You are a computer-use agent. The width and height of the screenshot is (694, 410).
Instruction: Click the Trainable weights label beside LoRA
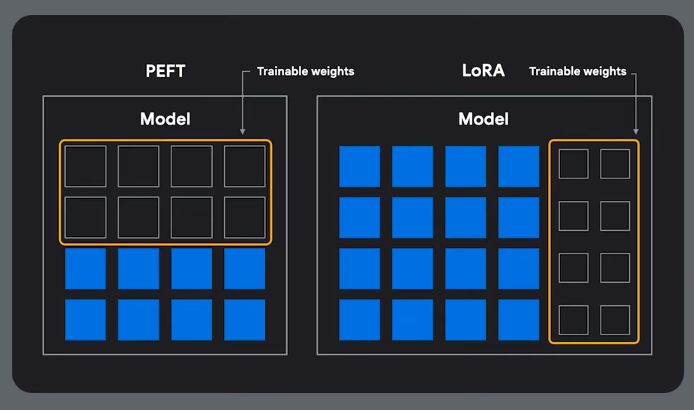tap(577, 72)
